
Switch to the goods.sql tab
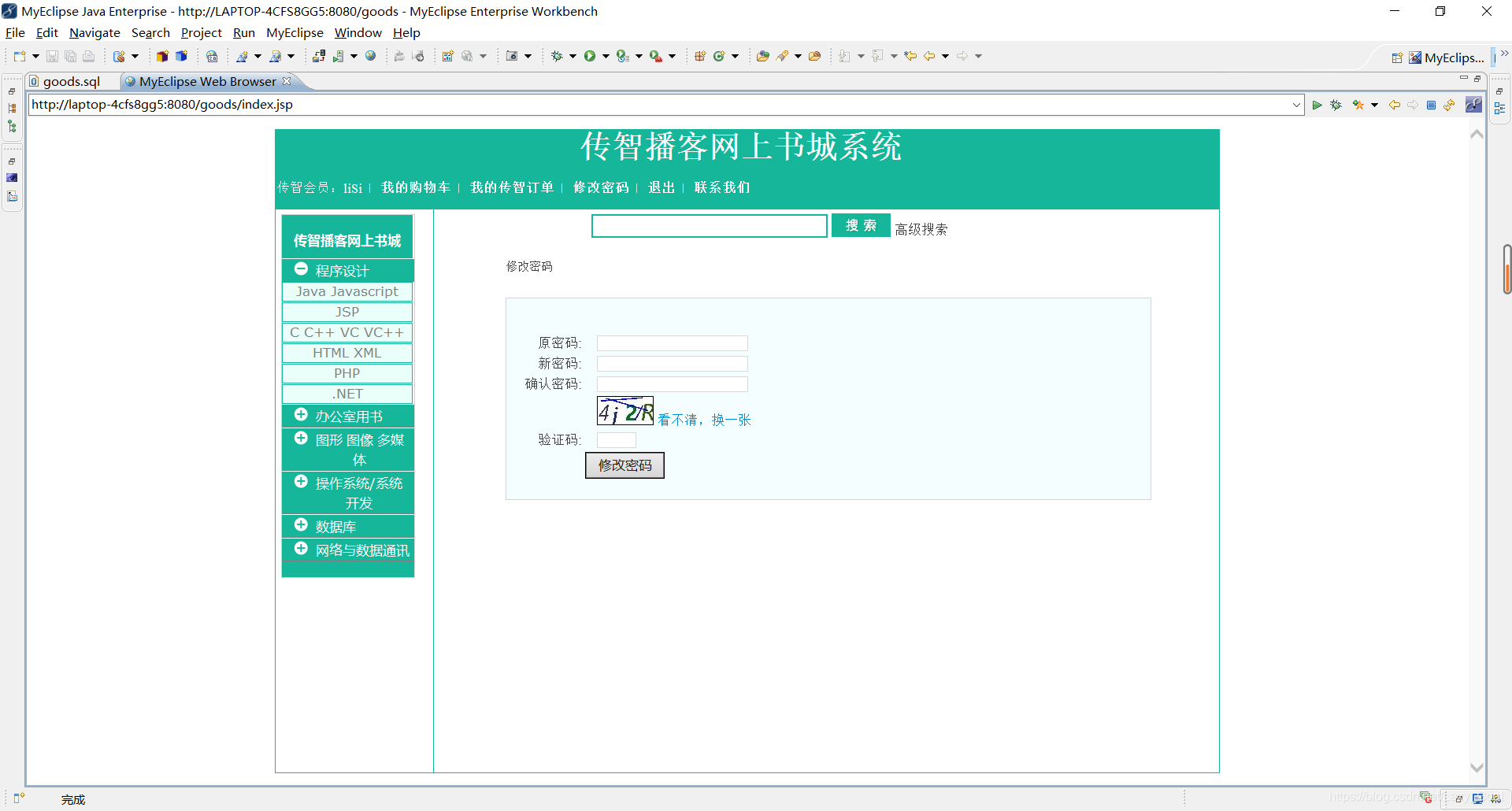coord(72,81)
